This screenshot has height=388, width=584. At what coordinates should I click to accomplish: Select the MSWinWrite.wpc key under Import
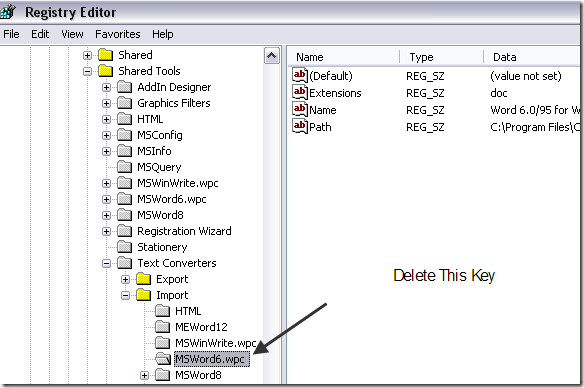pyautogui.click(x=215, y=343)
